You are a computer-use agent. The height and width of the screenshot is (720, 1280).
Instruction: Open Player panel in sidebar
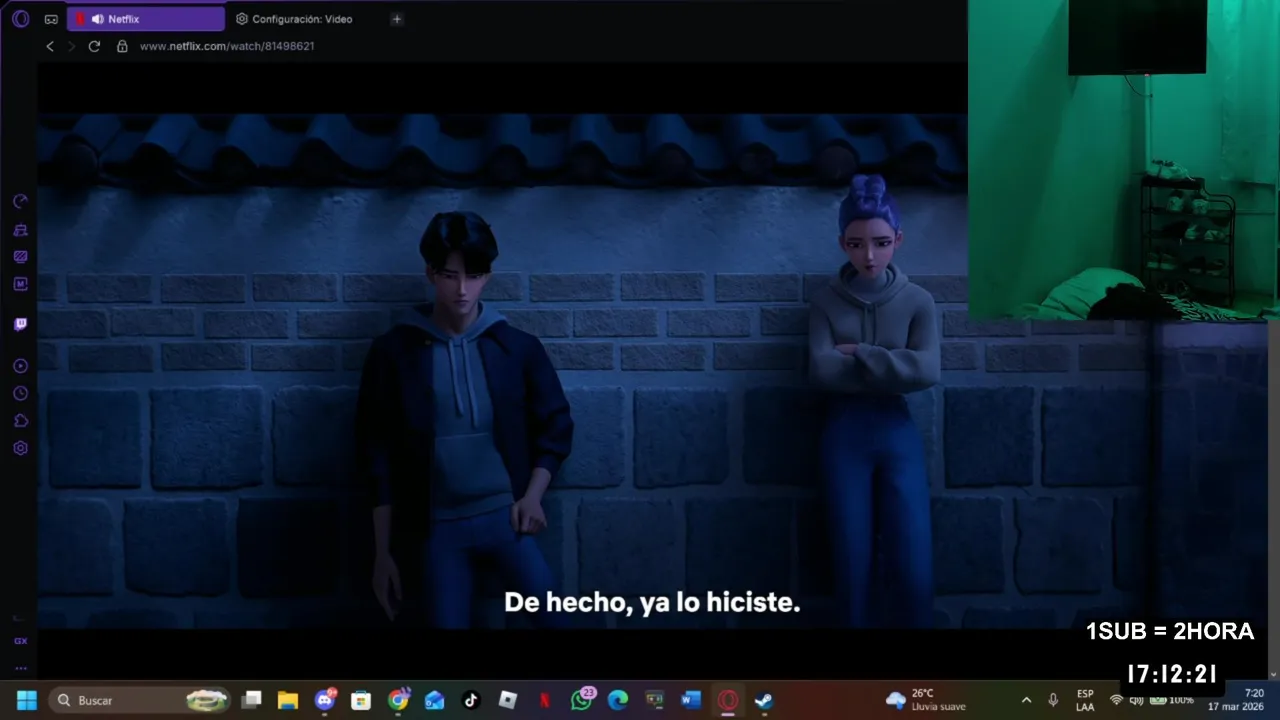click(20, 366)
